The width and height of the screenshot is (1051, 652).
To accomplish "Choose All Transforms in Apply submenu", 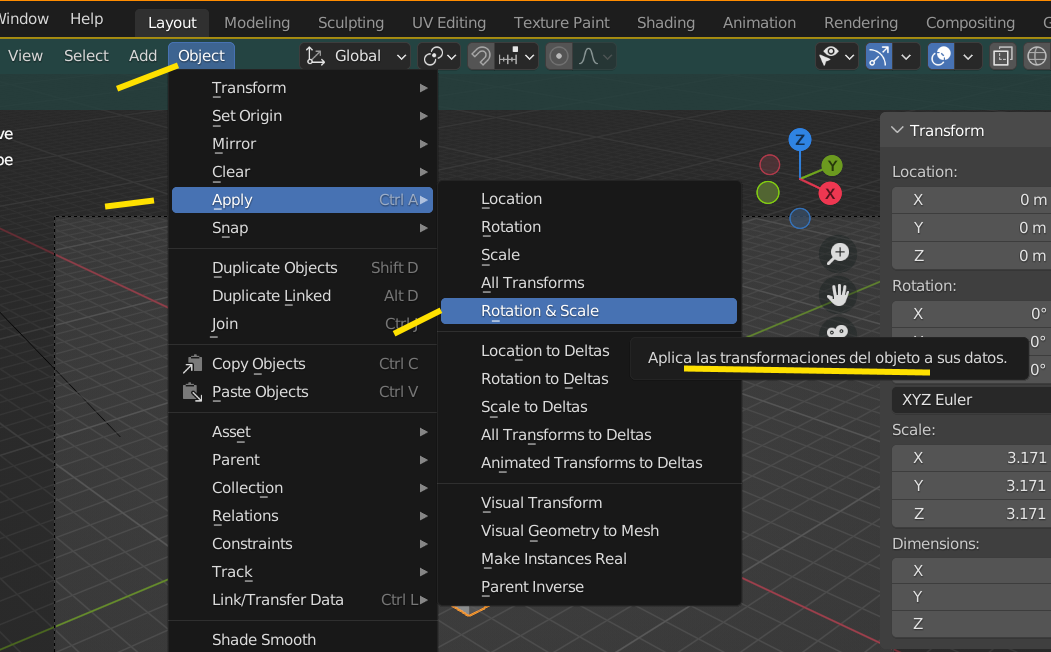I will point(533,283).
